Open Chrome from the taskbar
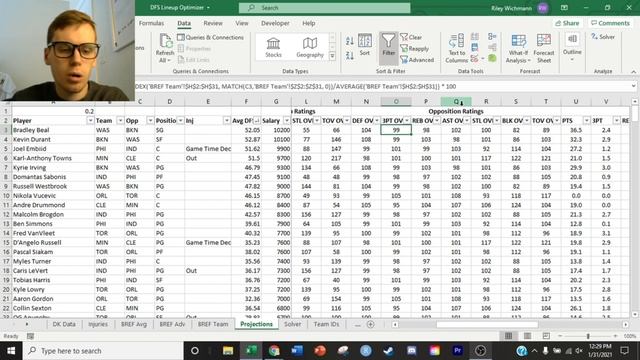 coord(274,351)
